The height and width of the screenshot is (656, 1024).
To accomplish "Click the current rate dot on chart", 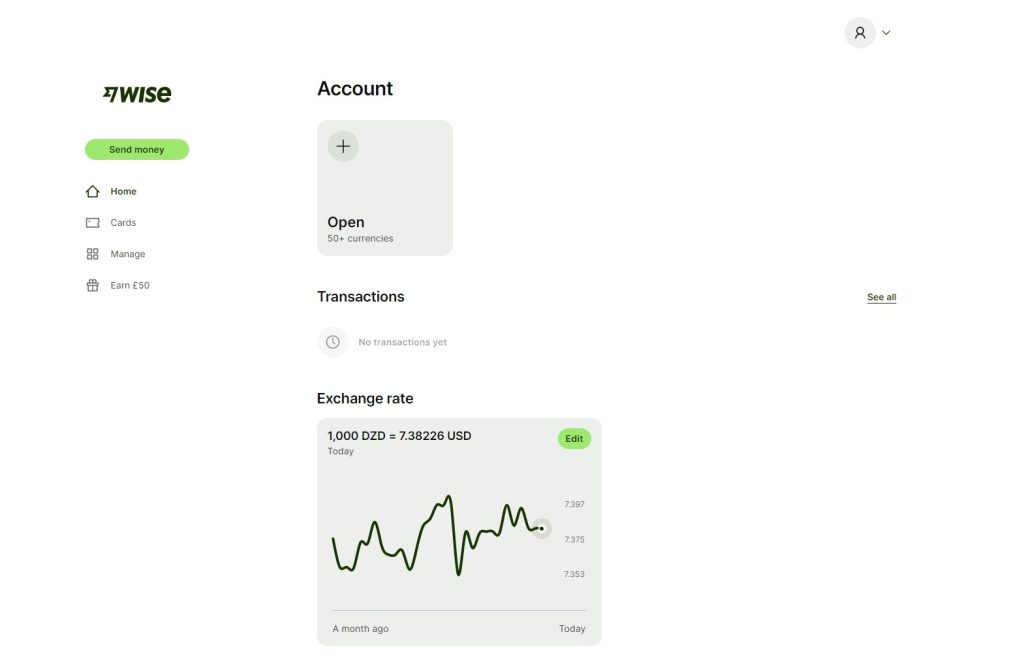I will point(541,528).
